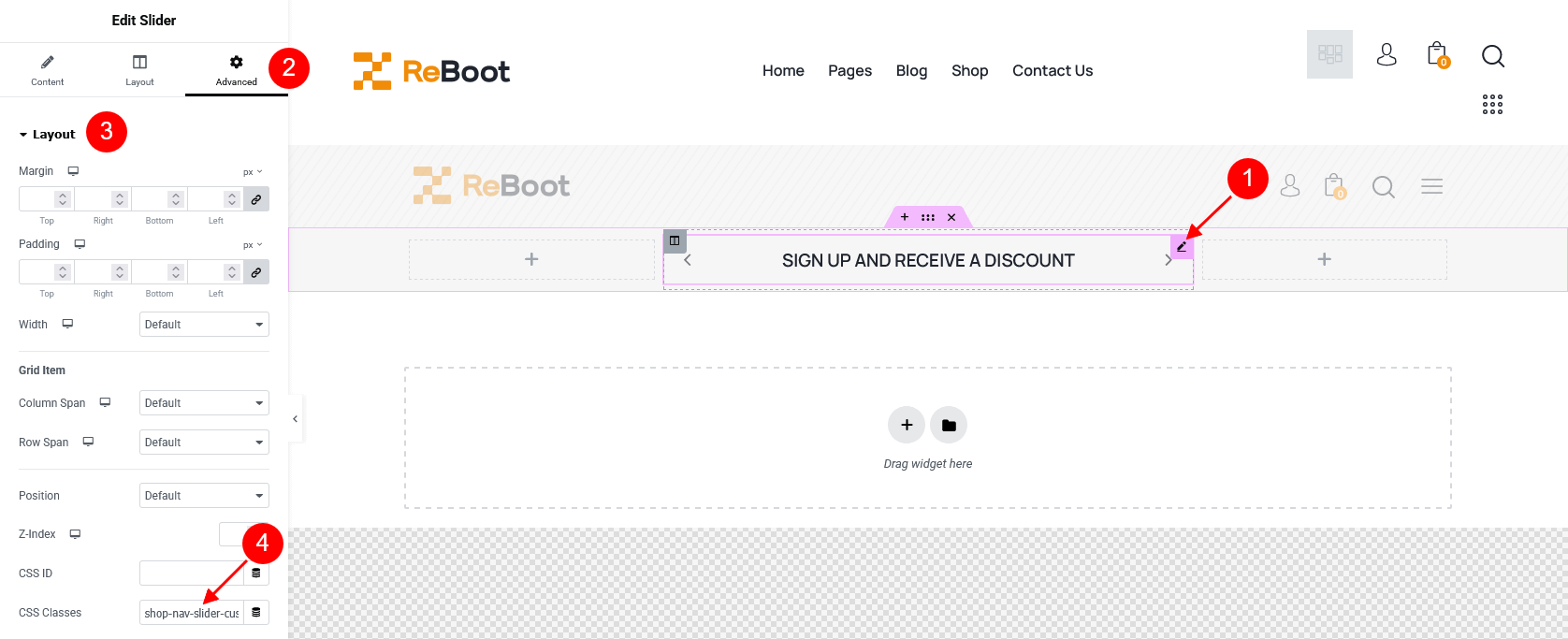The width and height of the screenshot is (1568, 639).
Task: Open the Content tab
Action: [47, 70]
